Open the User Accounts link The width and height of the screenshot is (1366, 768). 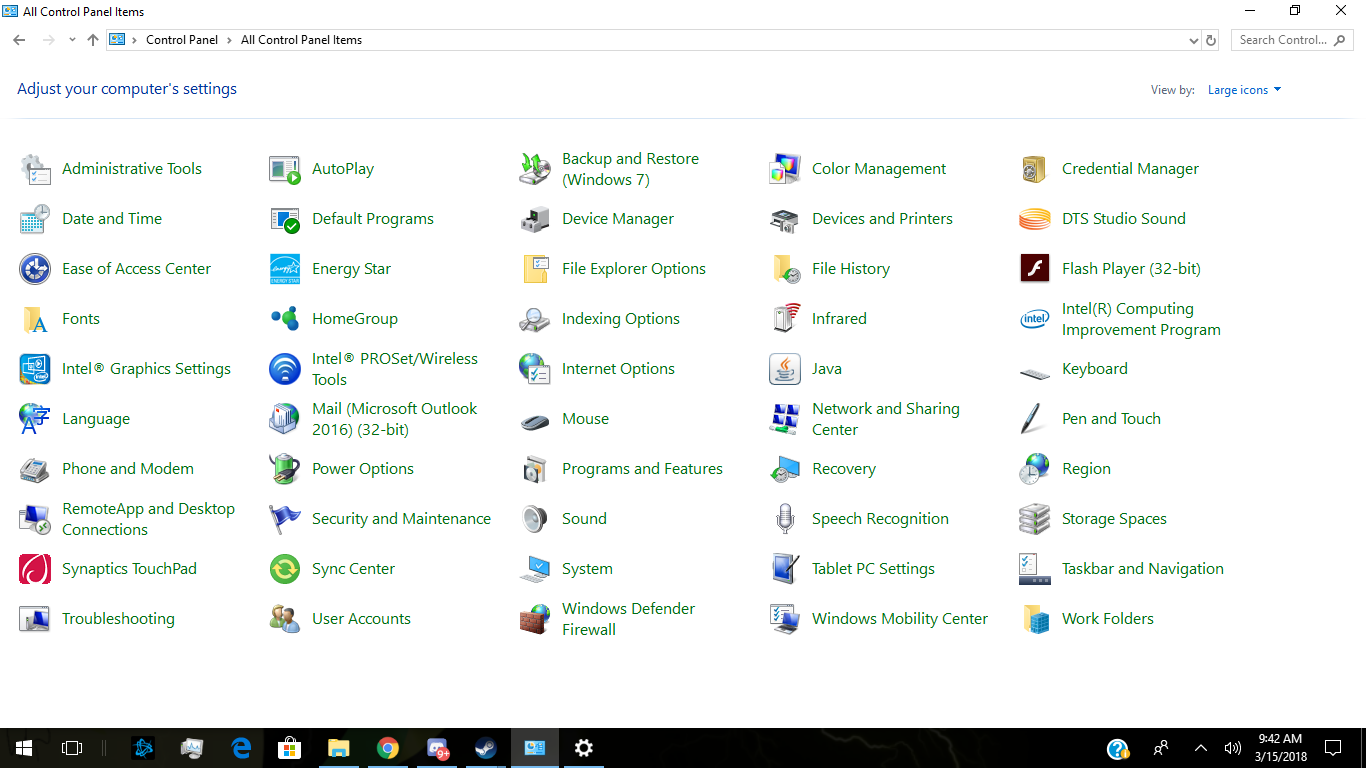coord(361,619)
